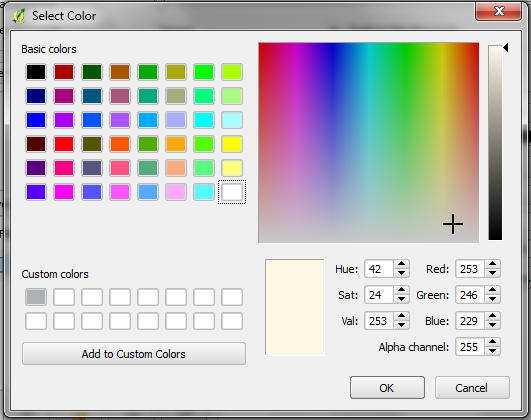Increase Red with the up arrow
This screenshot has height=420, width=531.
point(493,265)
